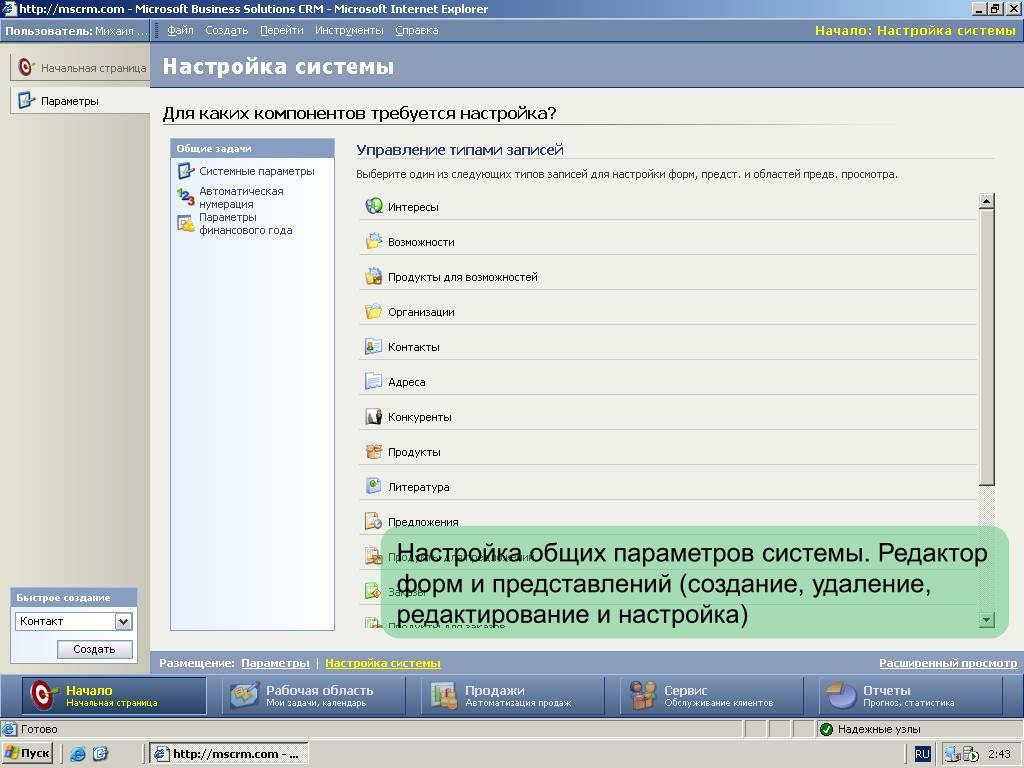Image resolution: width=1024 pixels, height=768 pixels.
Task: Click the Начальная страница target icon
Action: point(25,67)
